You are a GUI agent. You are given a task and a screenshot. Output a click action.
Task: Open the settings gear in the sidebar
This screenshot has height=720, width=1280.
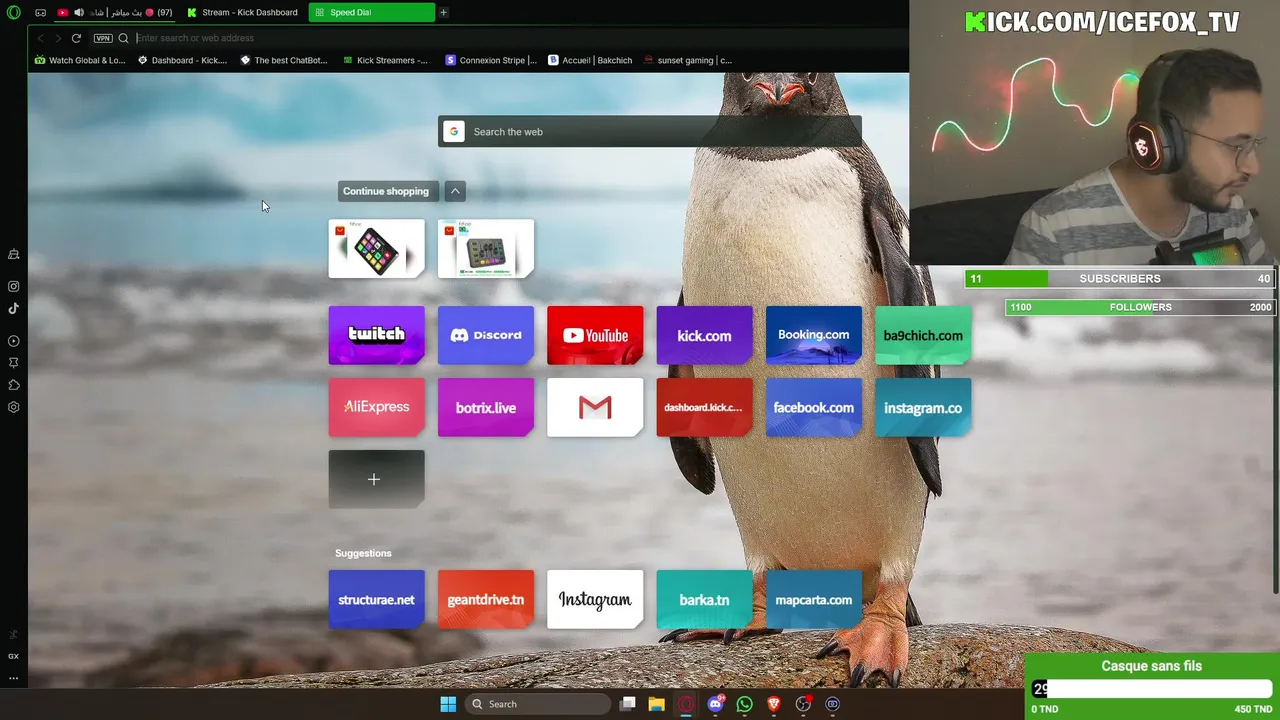[14, 407]
